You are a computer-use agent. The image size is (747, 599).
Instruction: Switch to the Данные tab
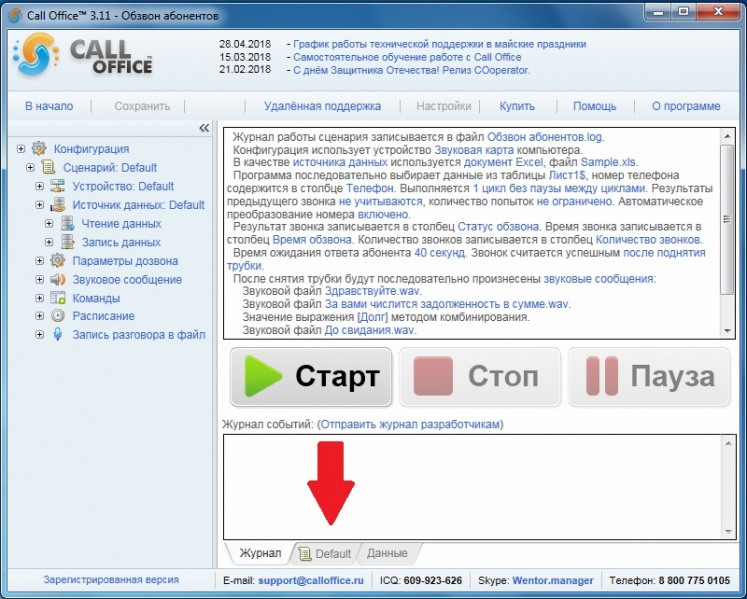point(387,553)
